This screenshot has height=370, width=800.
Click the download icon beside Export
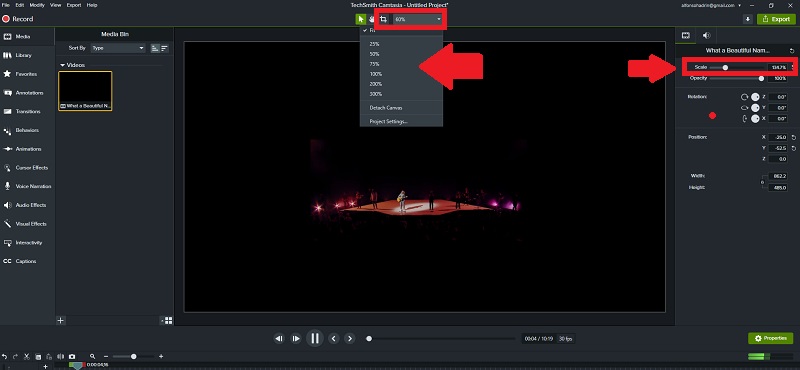coord(747,19)
